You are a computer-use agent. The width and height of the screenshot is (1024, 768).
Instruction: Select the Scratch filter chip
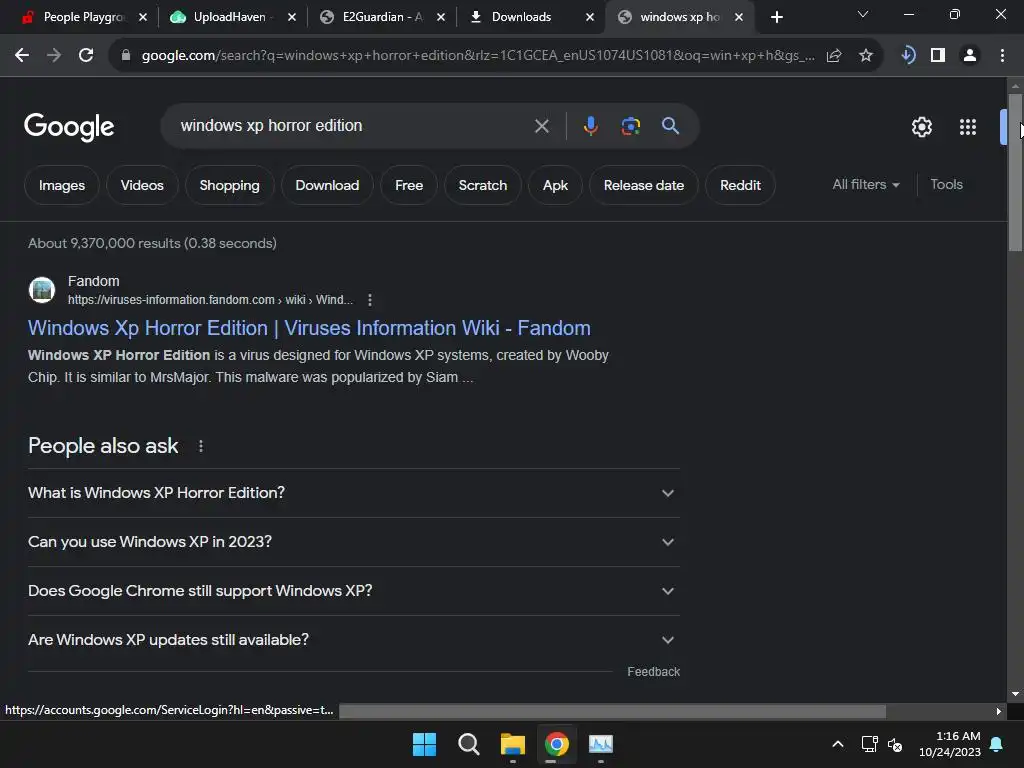[x=483, y=185]
